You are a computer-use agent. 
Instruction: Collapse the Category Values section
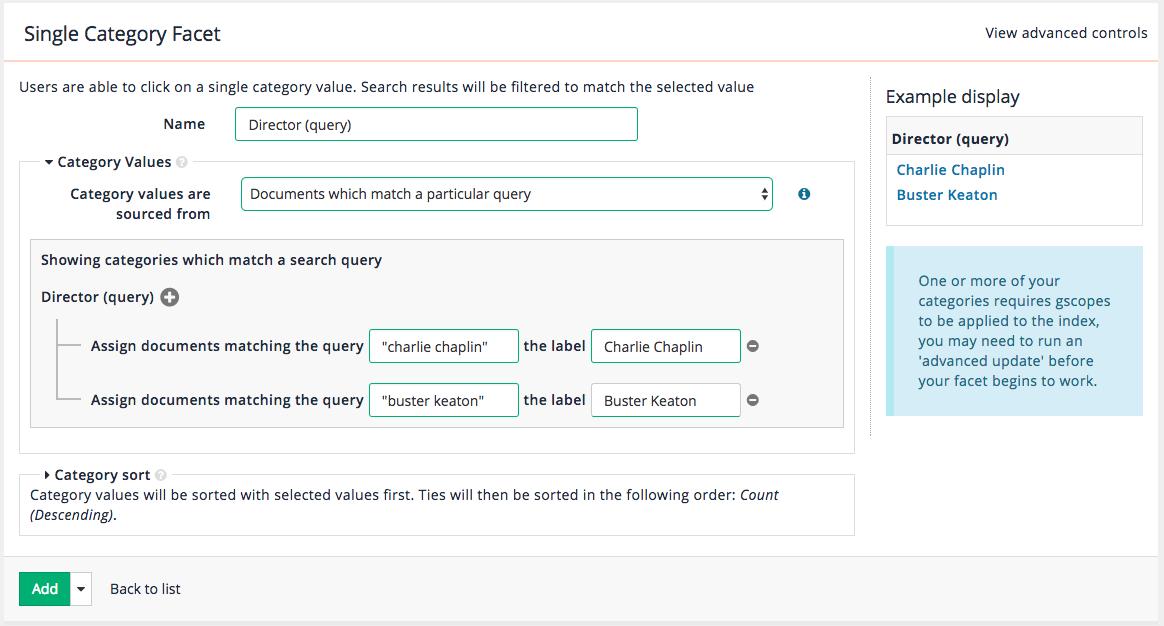[x=49, y=161]
